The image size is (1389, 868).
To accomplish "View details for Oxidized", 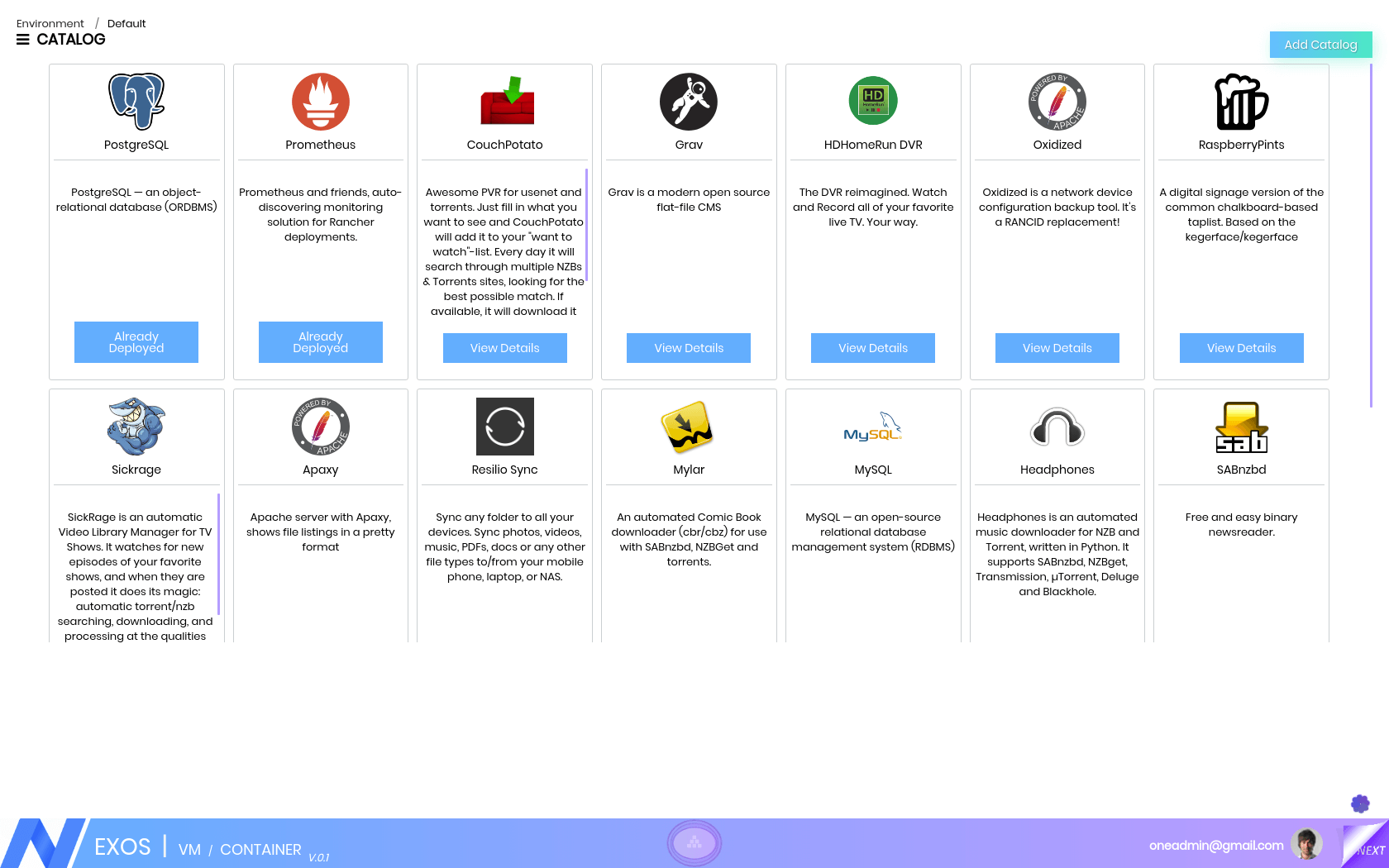I will pyautogui.click(x=1057, y=348).
